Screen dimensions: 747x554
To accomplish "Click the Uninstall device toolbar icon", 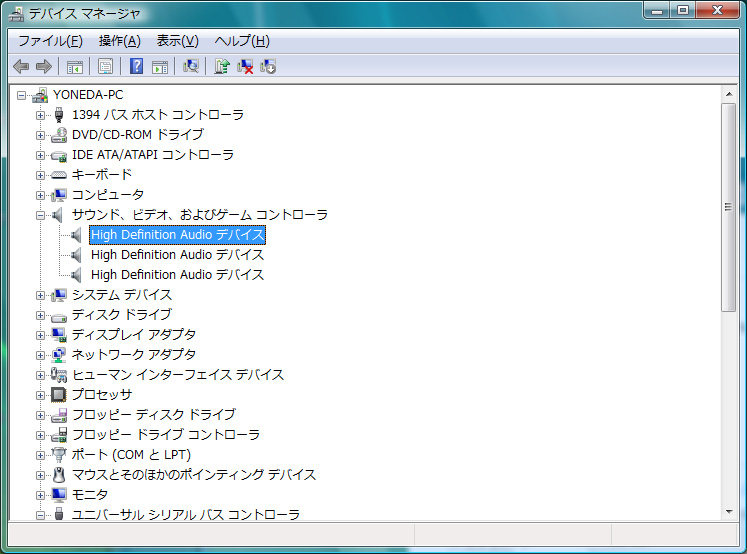I will point(268,66).
